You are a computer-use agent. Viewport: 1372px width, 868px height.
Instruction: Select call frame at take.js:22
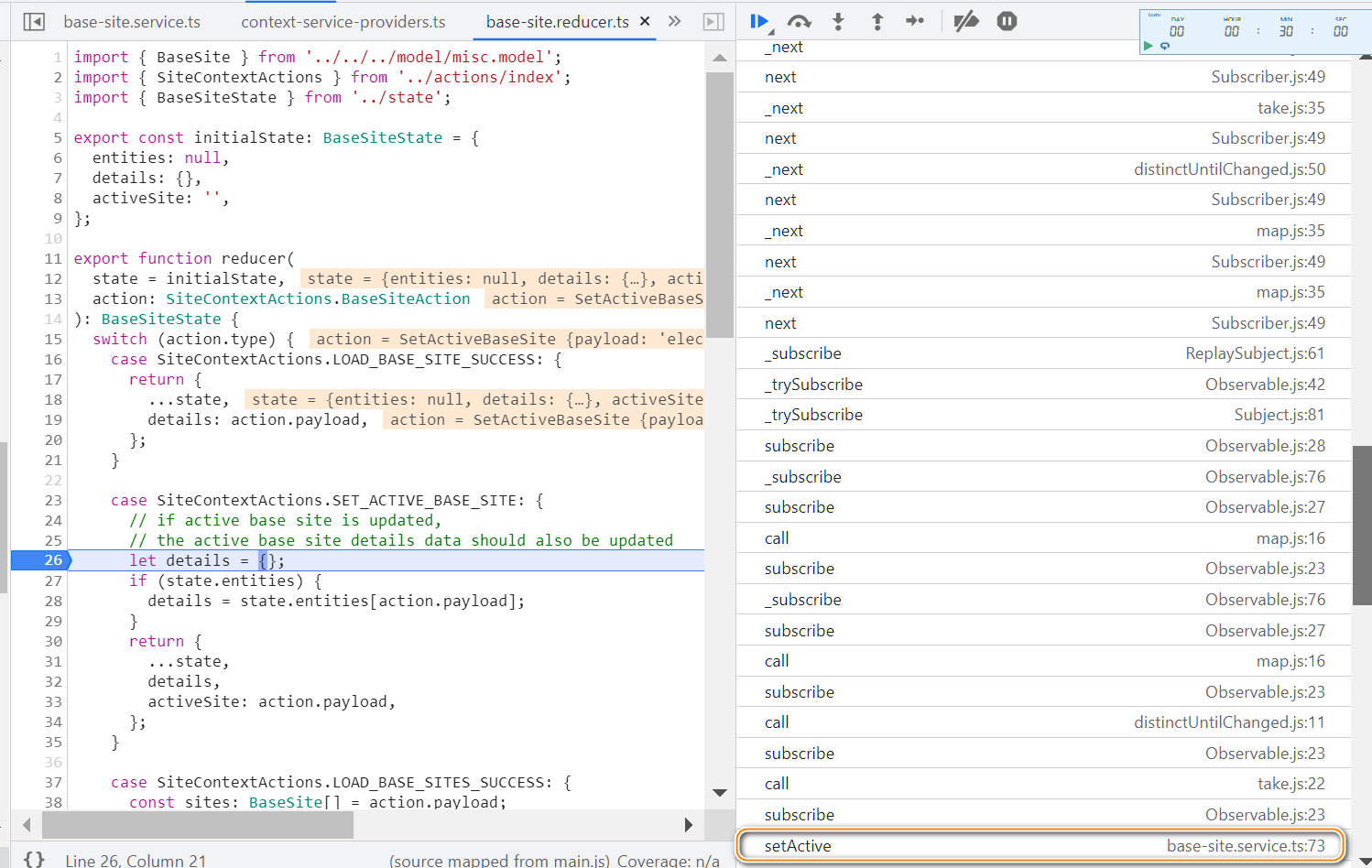[x=1044, y=784]
